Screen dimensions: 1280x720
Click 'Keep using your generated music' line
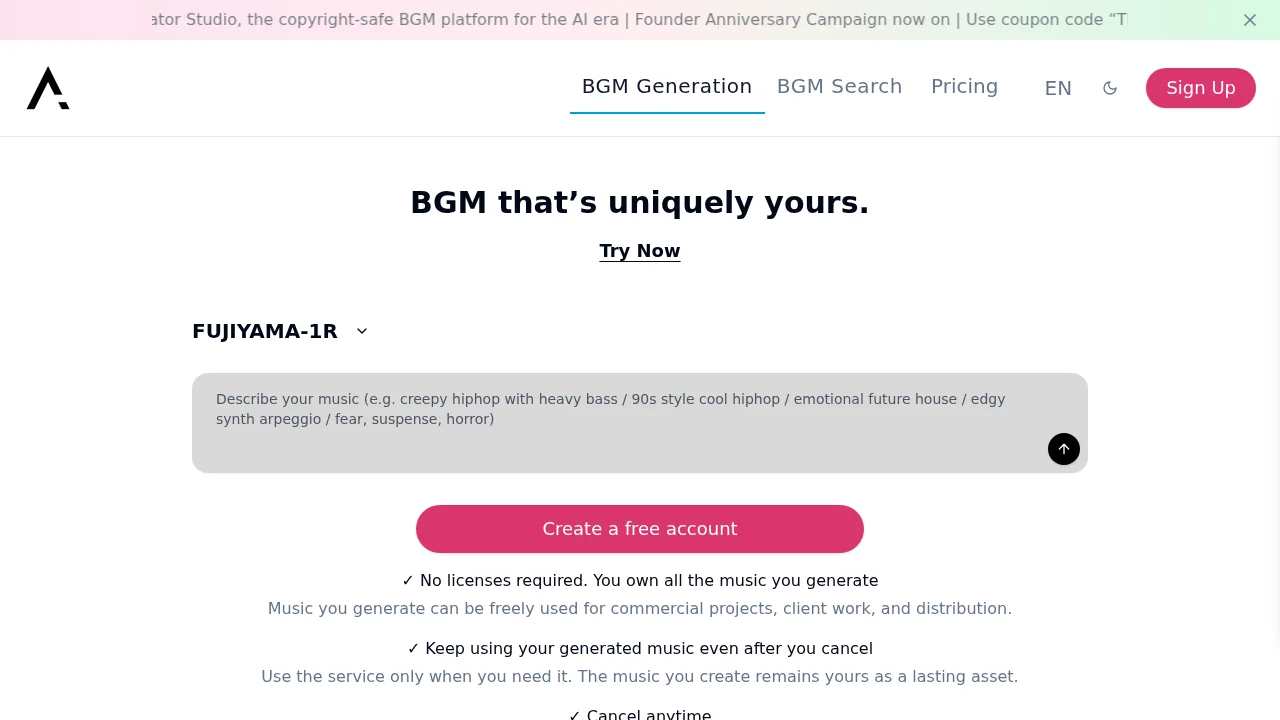pos(640,649)
